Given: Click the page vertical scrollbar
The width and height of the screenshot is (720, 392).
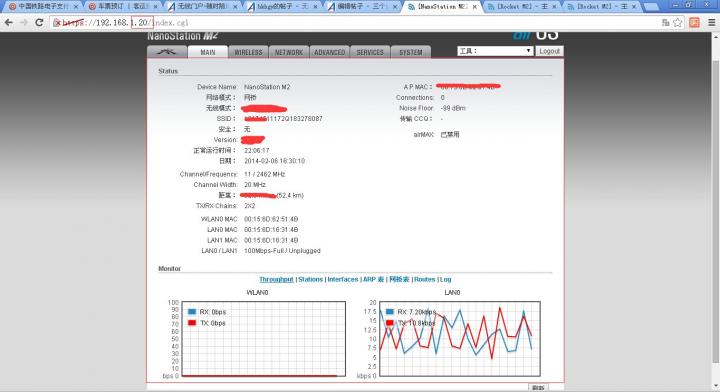Looking at the screenshot, I should click(716, 211).
